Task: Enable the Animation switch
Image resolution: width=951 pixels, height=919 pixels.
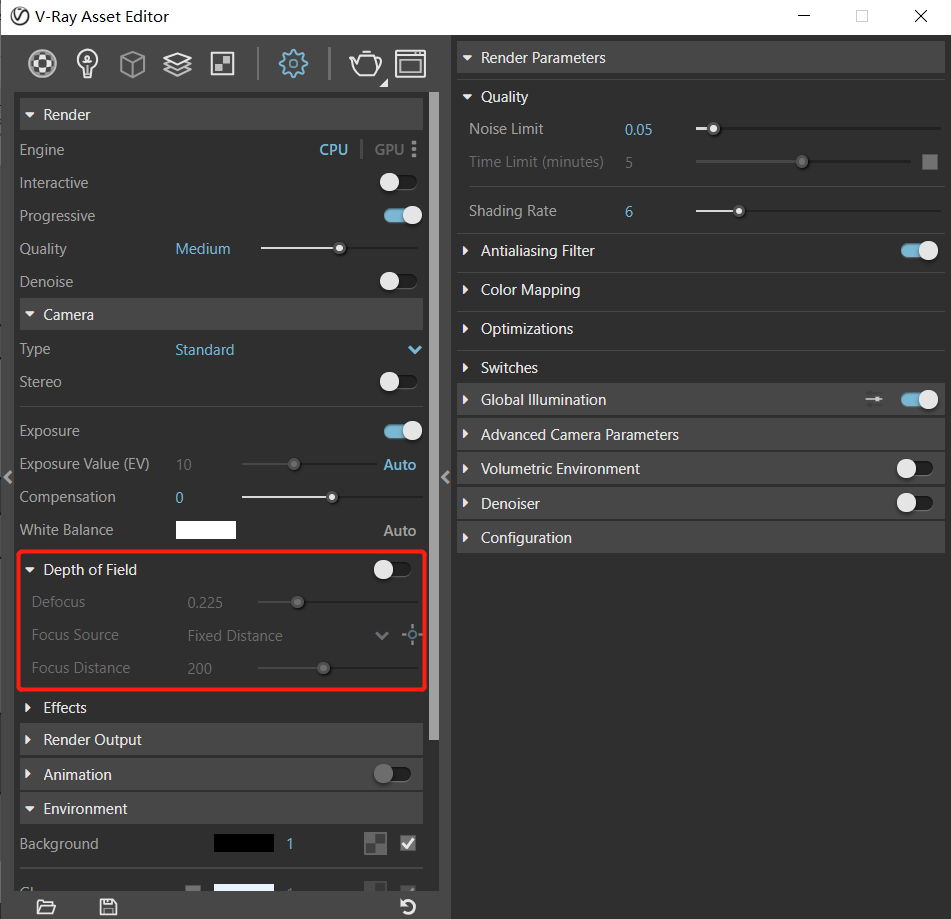Action: pos(392,774)
